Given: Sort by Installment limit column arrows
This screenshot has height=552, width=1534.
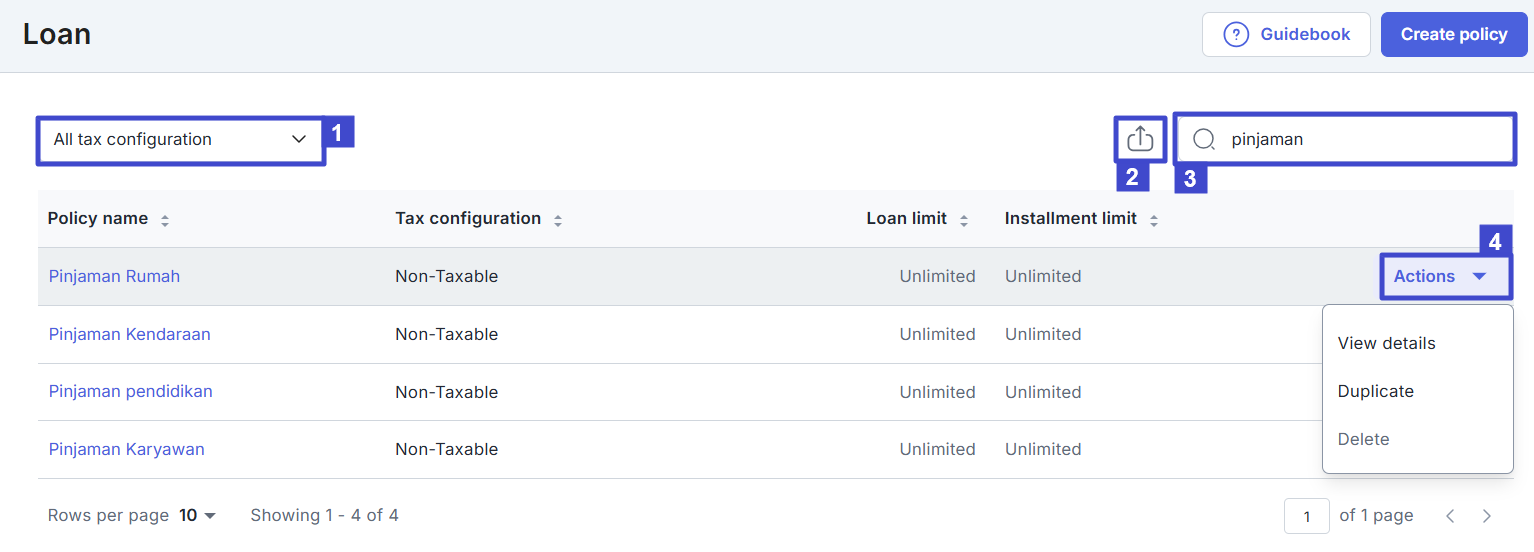Looking at the screenshot, I should pyautogui.click(x=1154, y=220).
